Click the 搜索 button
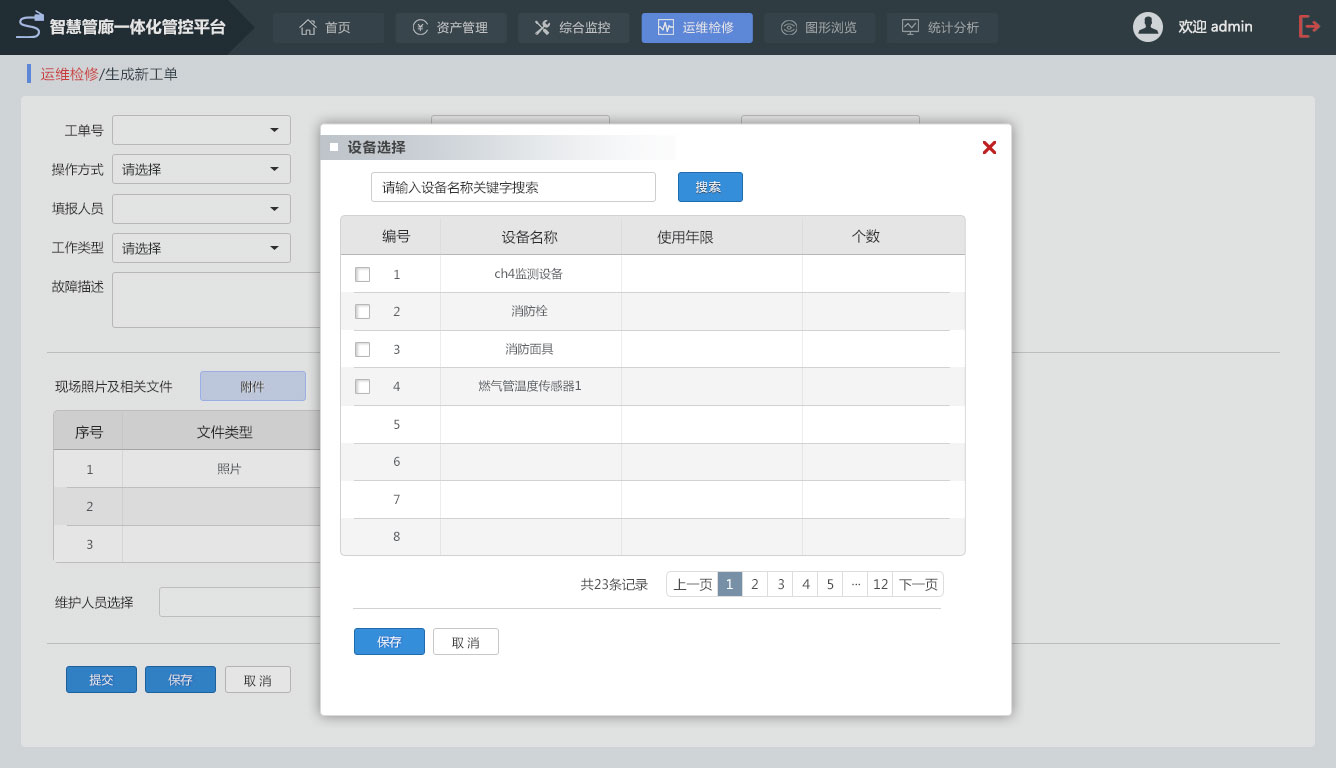Viewport: 1336px width, 768px height. pyautogui.click(x=710, y=187)
